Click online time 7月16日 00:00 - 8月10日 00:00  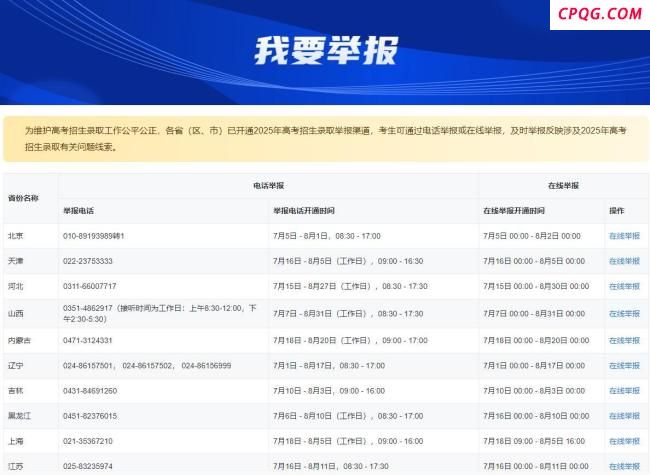pos(536,416)
